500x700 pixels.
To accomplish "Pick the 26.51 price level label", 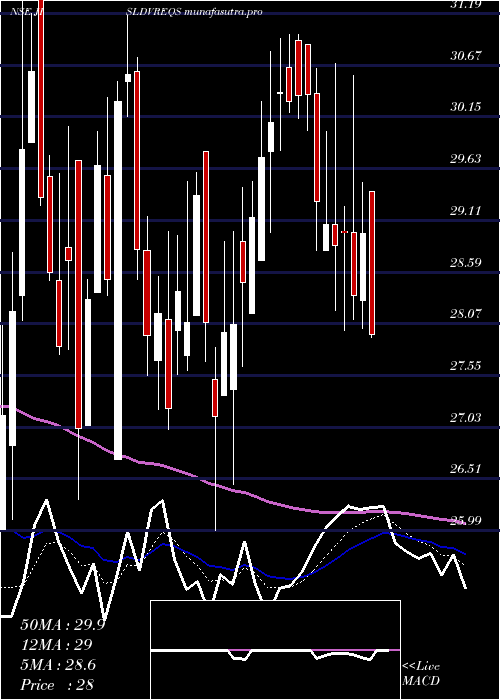I will coord(467,469).
